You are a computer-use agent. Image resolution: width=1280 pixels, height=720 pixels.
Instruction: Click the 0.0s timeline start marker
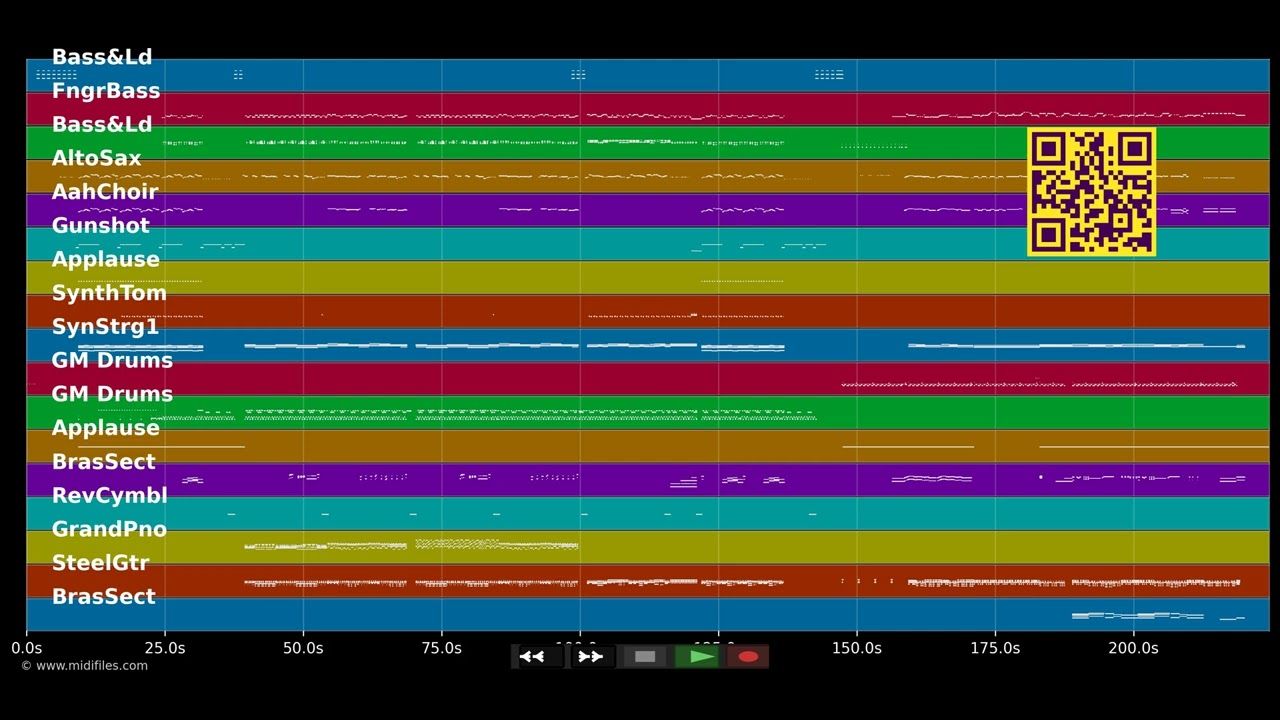[27, 648]
